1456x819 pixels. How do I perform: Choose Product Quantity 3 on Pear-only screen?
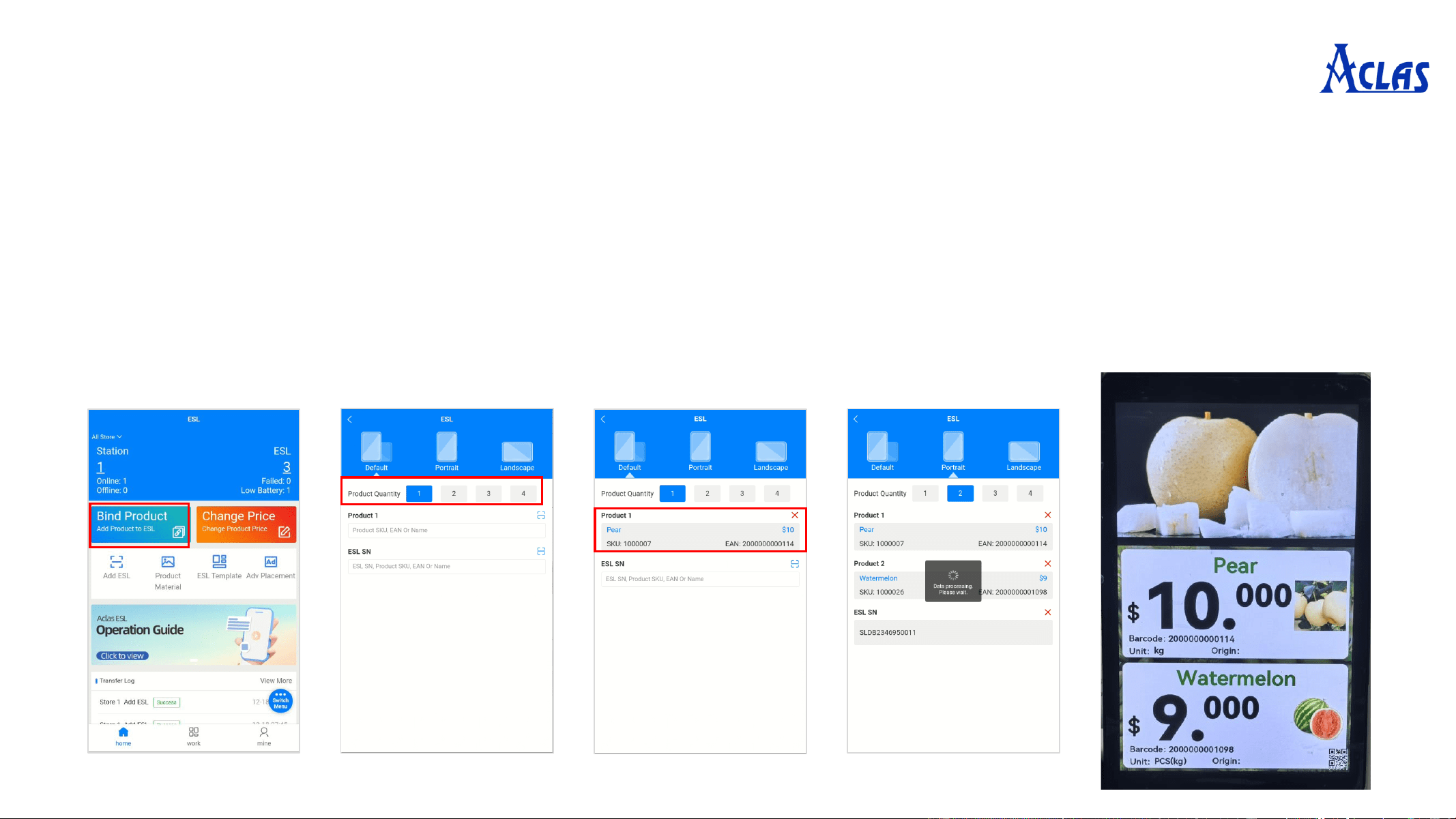(x=742, y=494)
